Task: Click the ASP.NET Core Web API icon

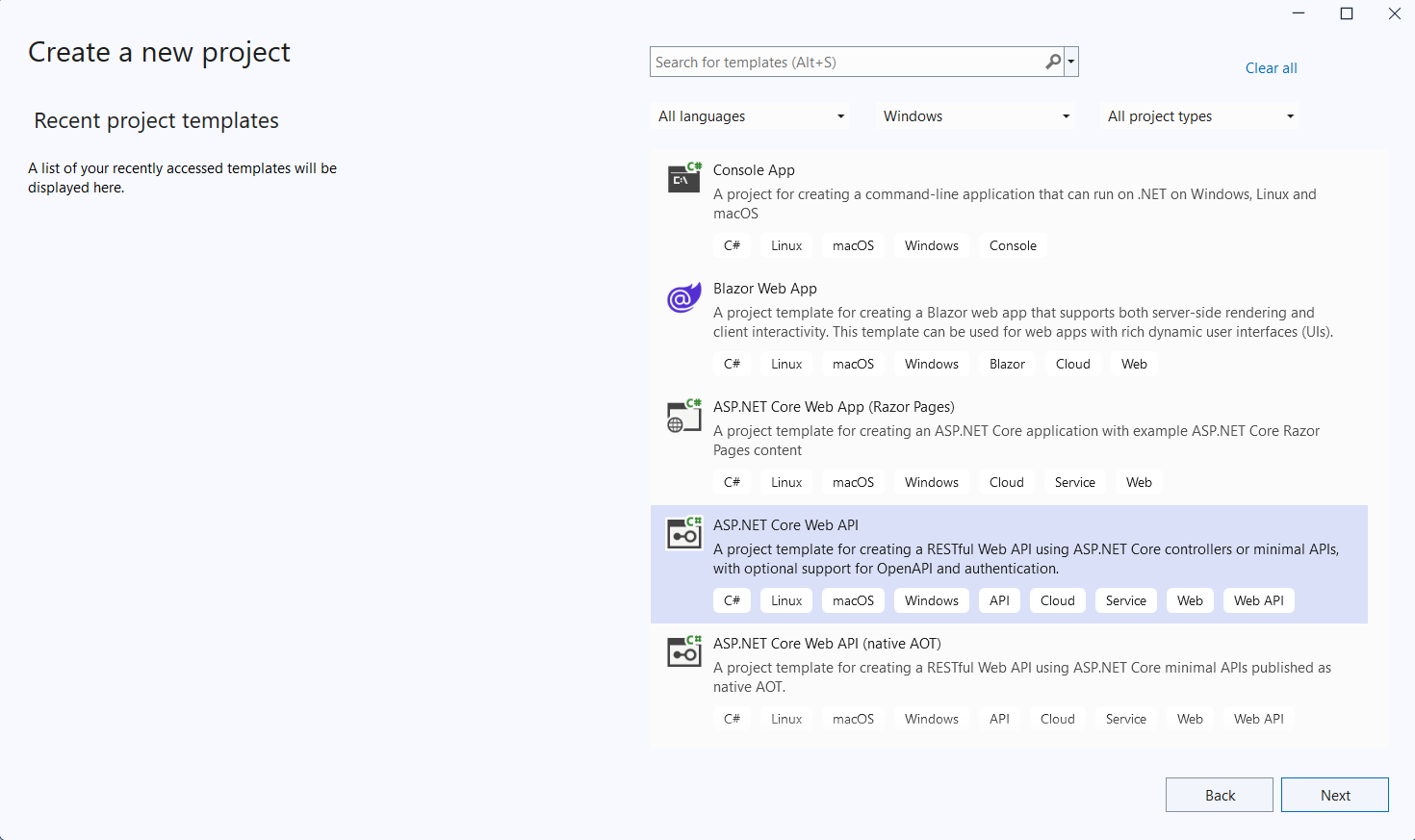Action: [684, 533]
